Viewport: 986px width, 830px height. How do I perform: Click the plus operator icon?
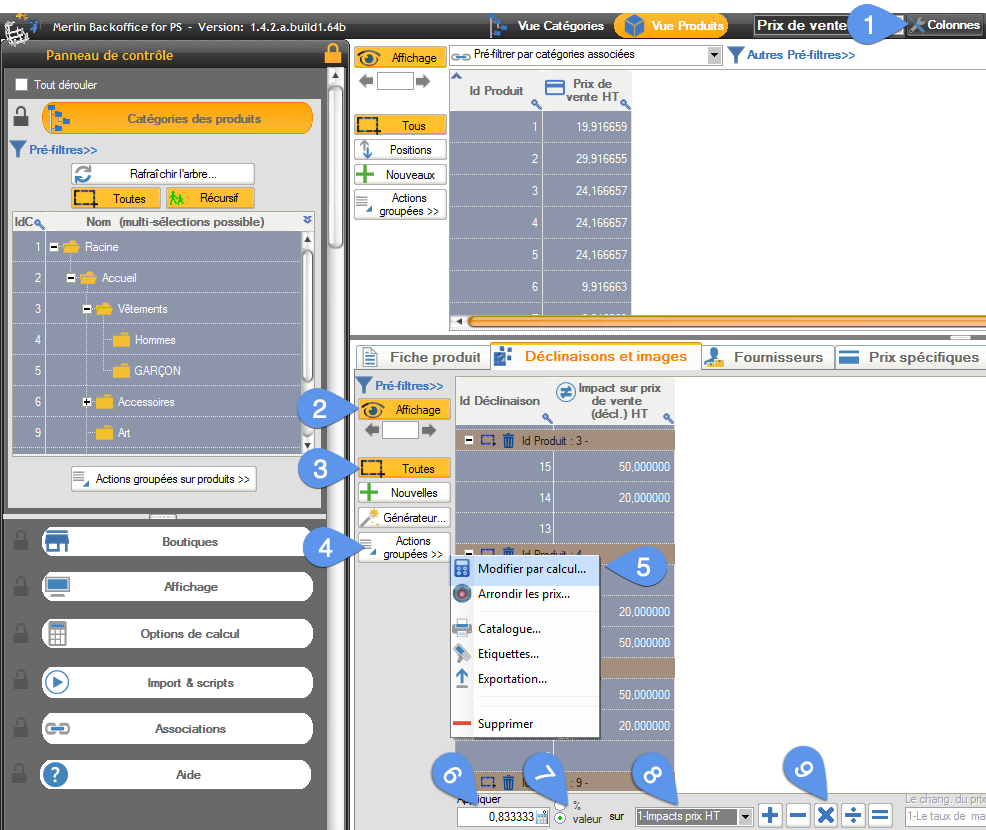click(x=770, y=815)
